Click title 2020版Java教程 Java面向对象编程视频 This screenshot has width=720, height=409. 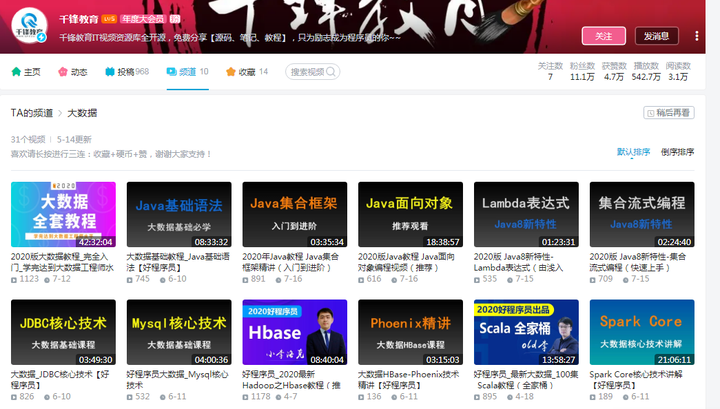pos(406,262)
